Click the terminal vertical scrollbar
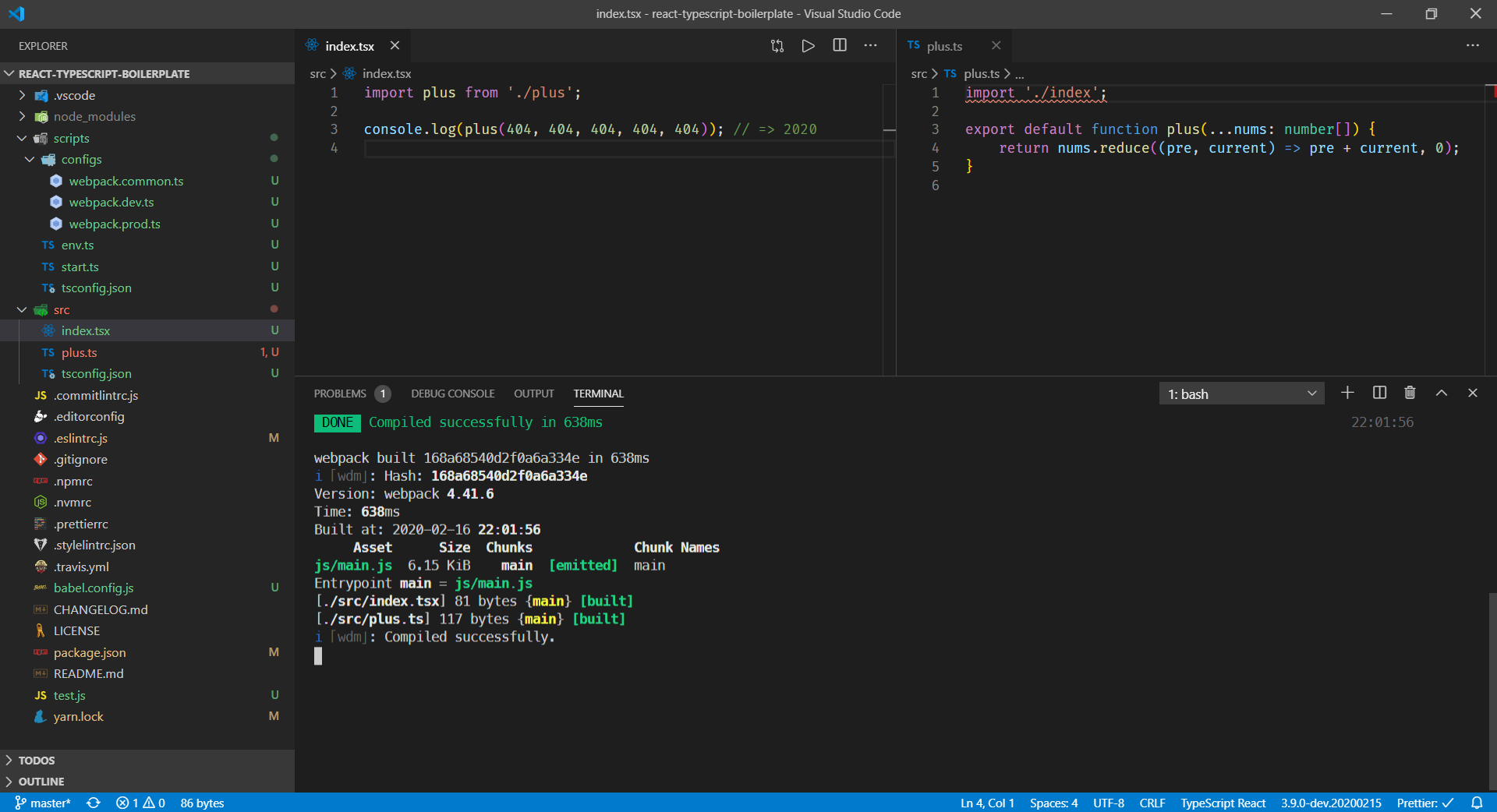This screenshot has height=812, width=1497. coord(1492,690)
